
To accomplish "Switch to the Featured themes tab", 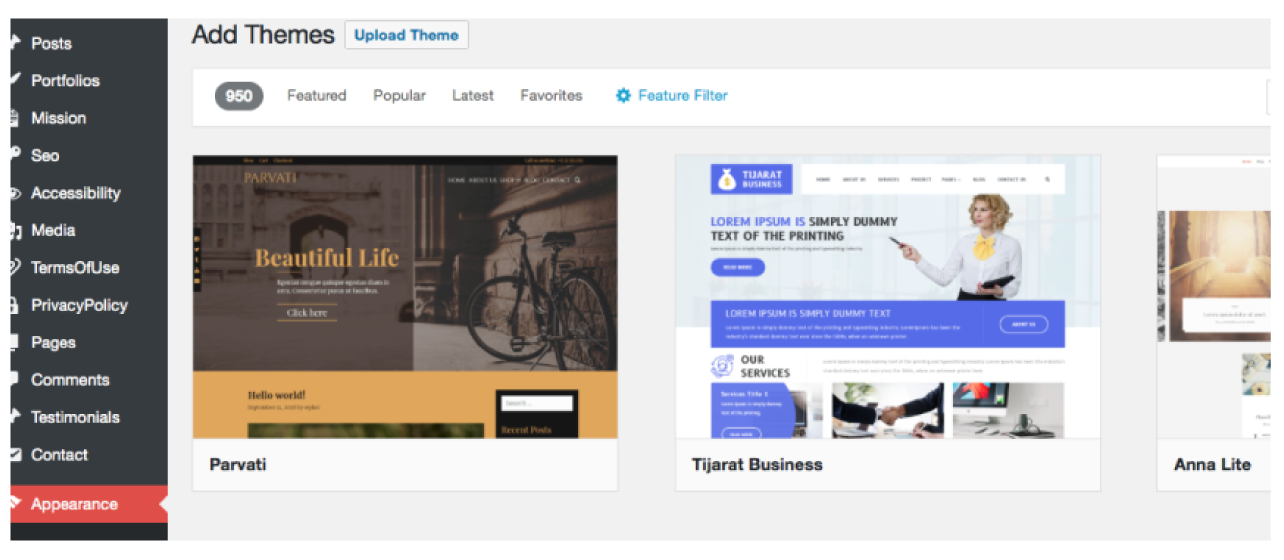I will pyautogui.click(x=316, y=96).
